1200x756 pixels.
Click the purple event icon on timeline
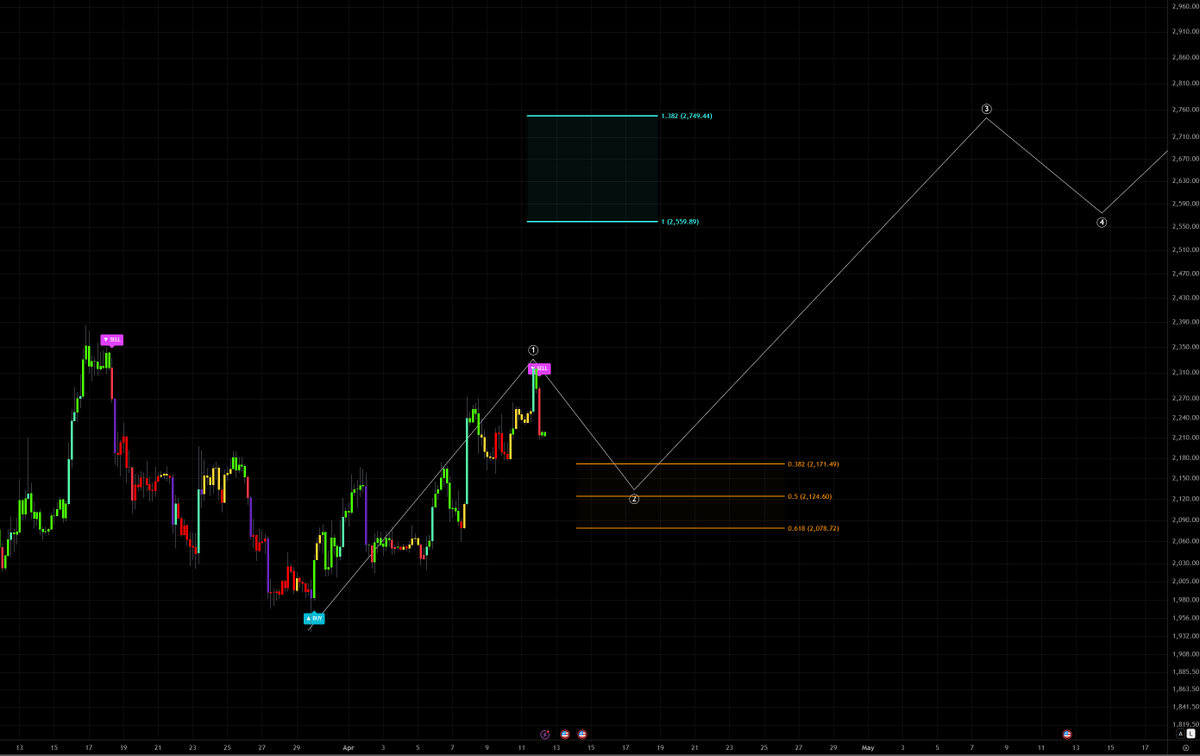click(545, 734)
